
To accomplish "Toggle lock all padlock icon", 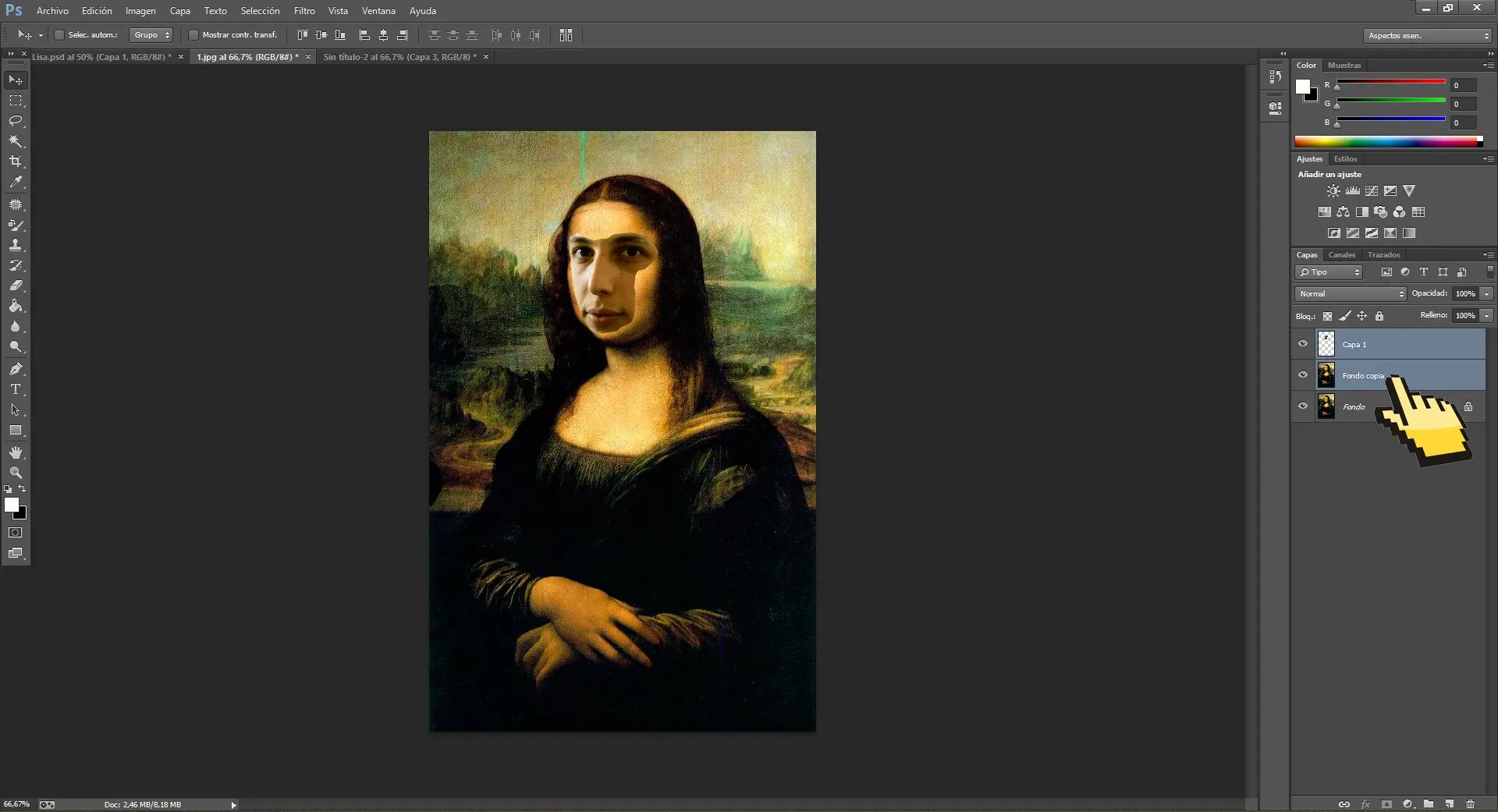I will pyautogui.click(x=1379, y=316).
